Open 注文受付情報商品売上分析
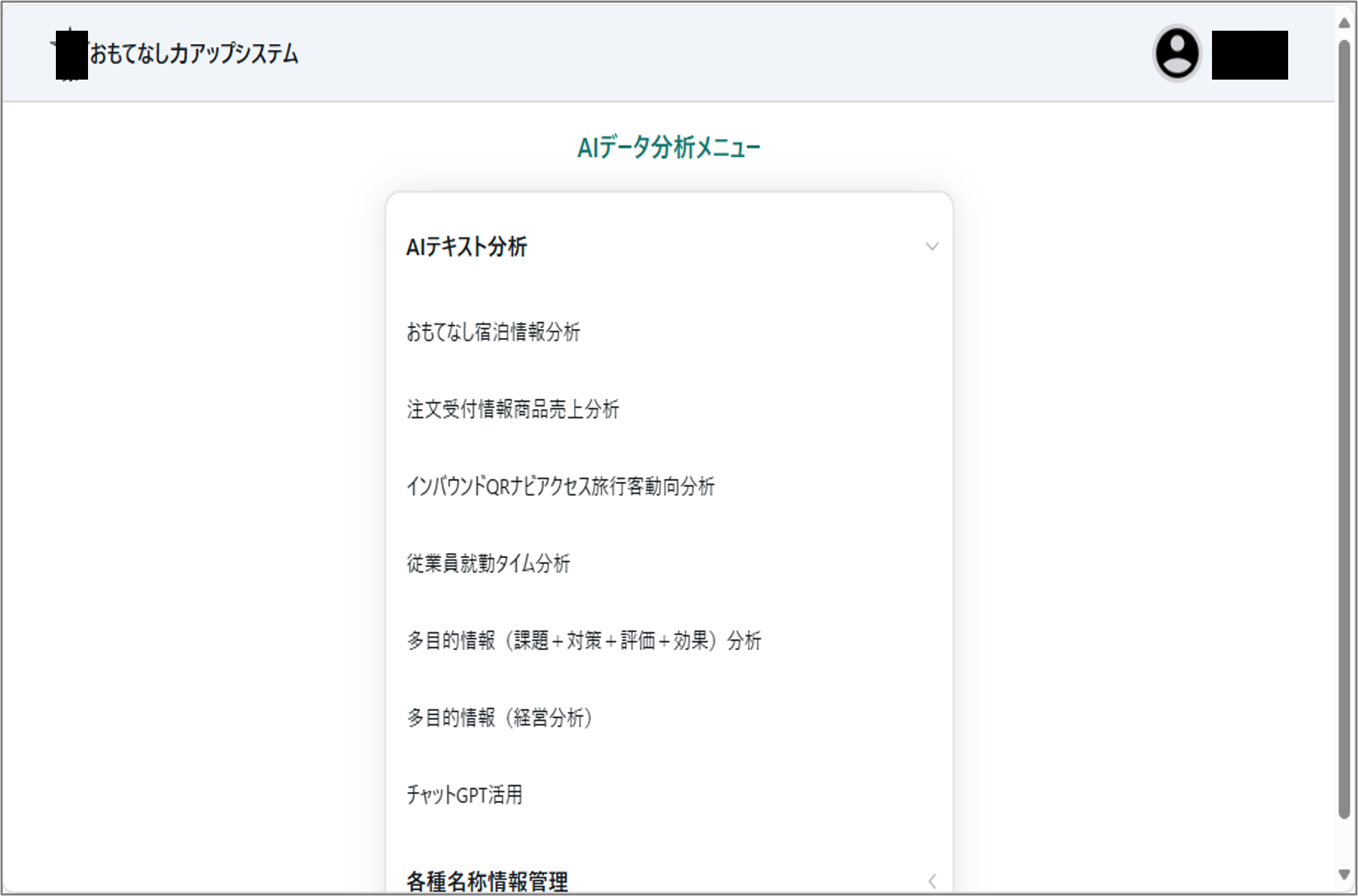 click(513, 409)
